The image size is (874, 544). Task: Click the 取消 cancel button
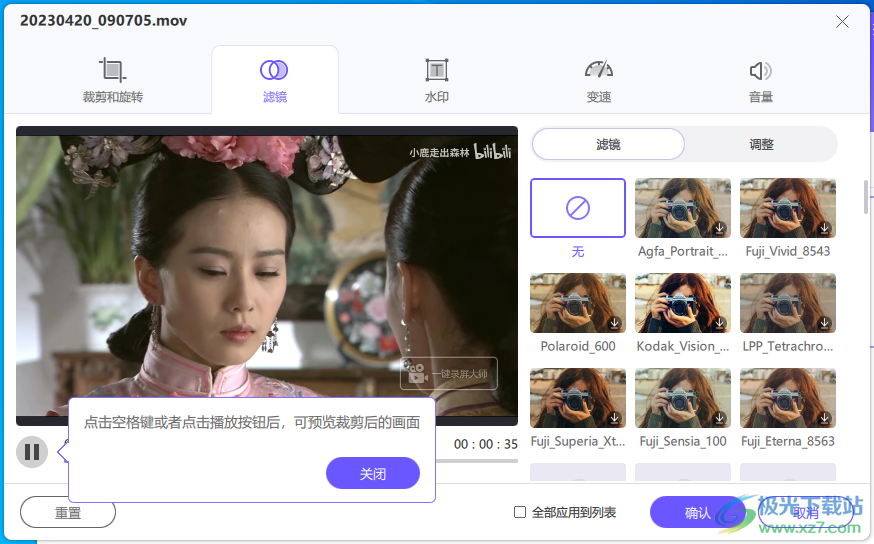805,512
